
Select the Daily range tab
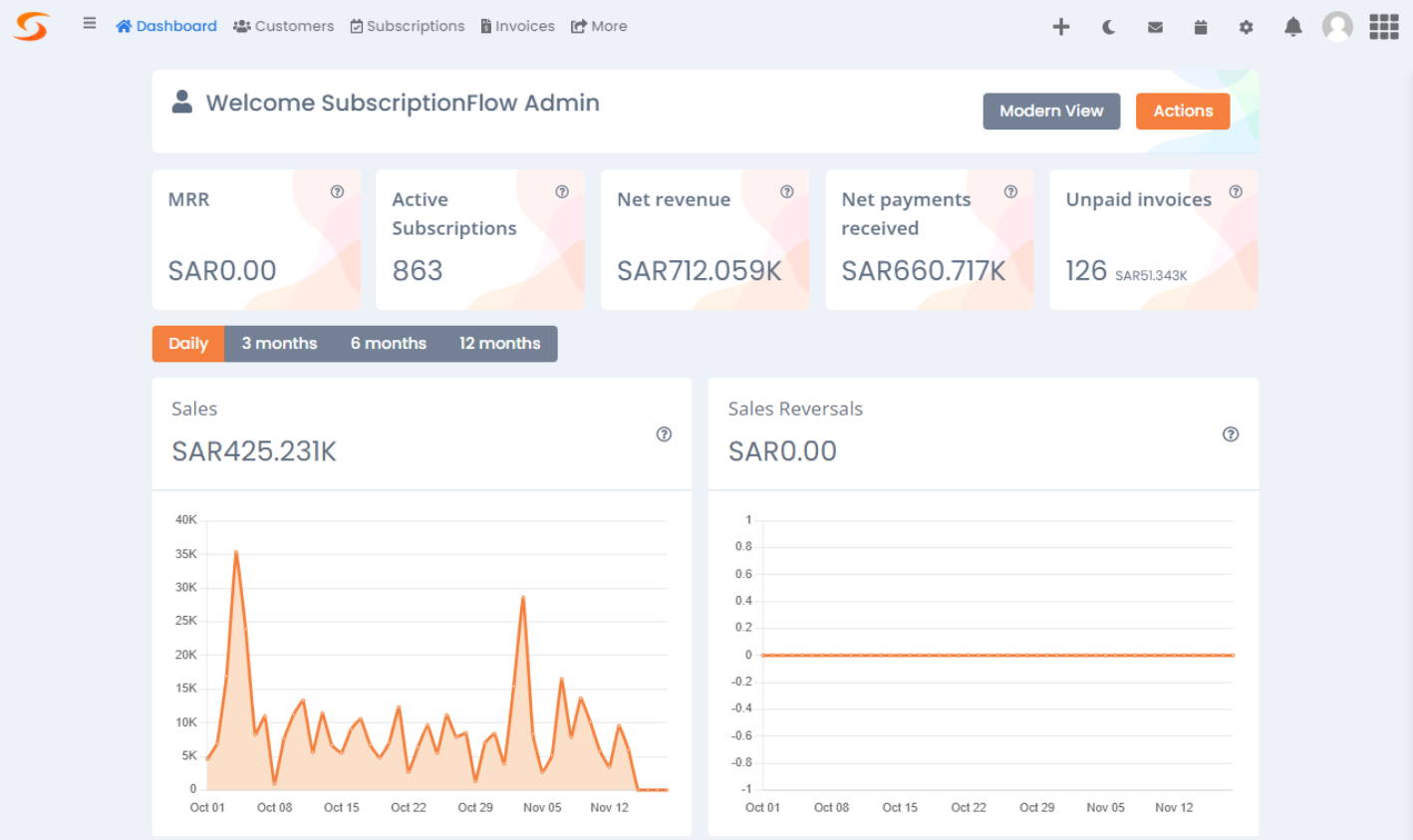[188, 344]
